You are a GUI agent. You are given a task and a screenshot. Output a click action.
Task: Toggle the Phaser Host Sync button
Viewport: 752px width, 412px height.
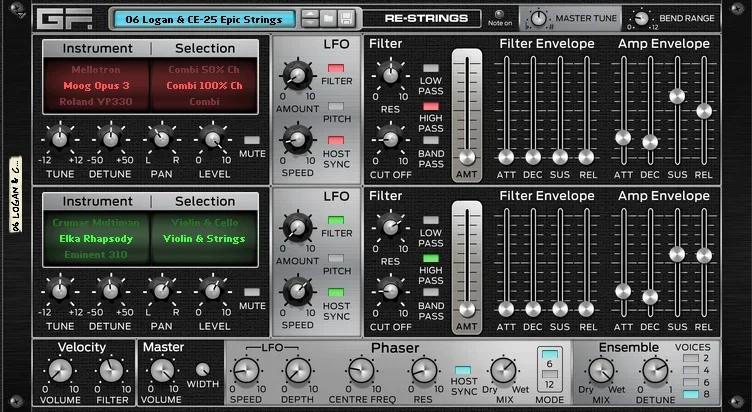coord(463,370)
